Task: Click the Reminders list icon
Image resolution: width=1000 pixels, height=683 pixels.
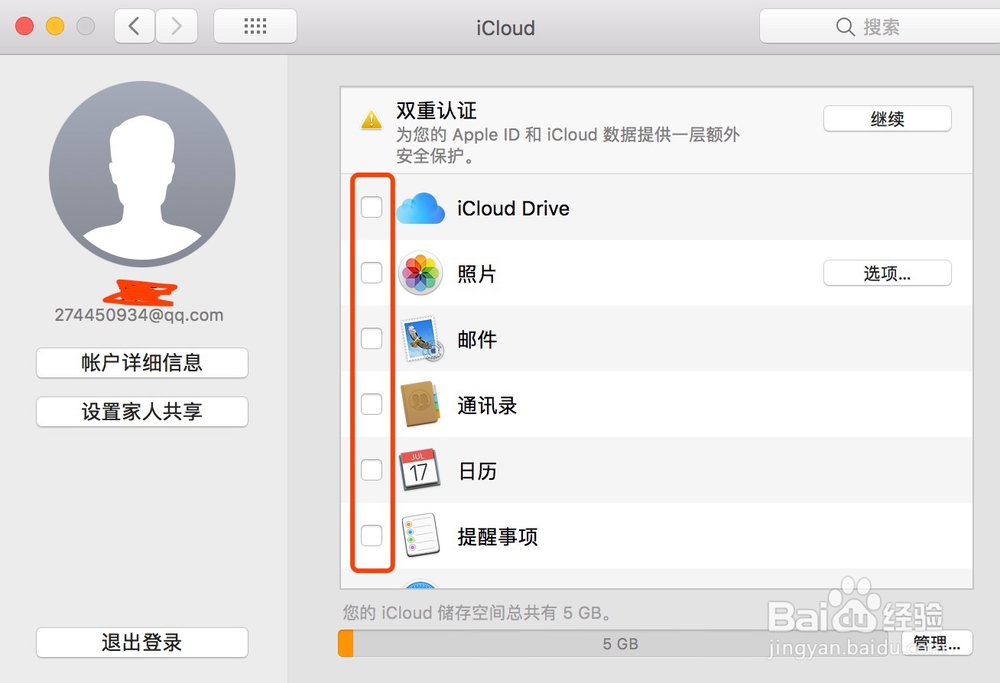Action: 421,535
